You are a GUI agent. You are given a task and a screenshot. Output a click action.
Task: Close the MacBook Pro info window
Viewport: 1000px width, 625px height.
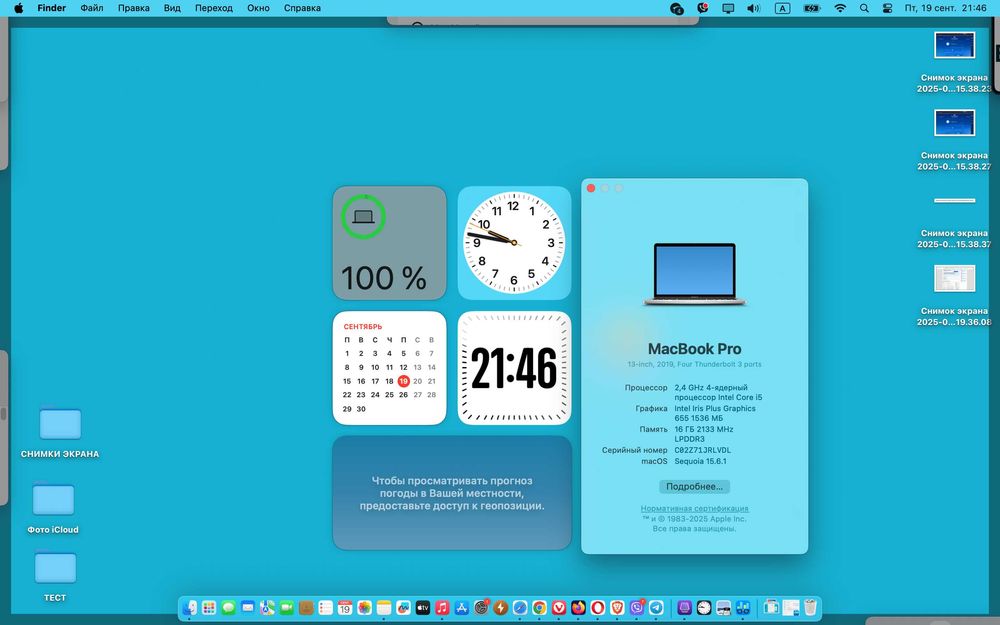(591, 188)
